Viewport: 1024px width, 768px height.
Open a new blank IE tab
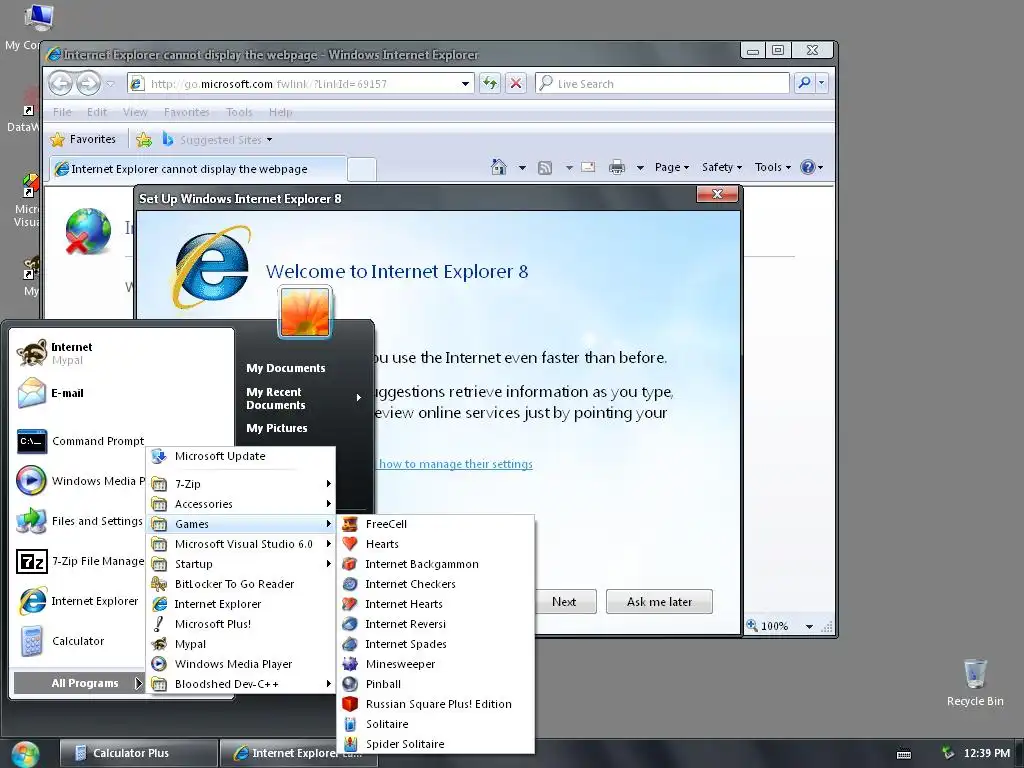click(362, 170)
